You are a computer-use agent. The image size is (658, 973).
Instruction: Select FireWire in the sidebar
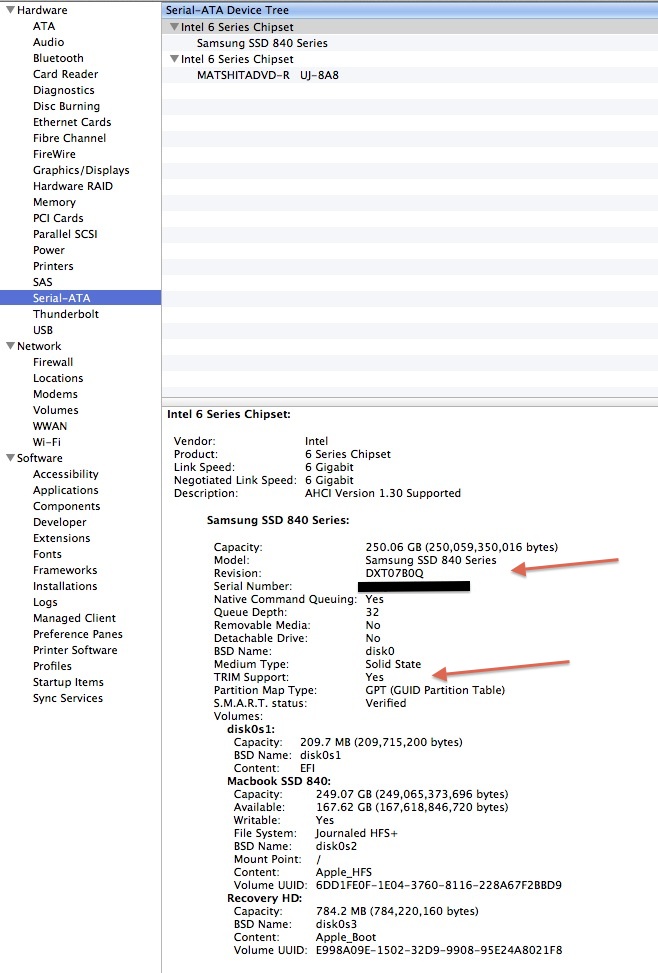55,154
